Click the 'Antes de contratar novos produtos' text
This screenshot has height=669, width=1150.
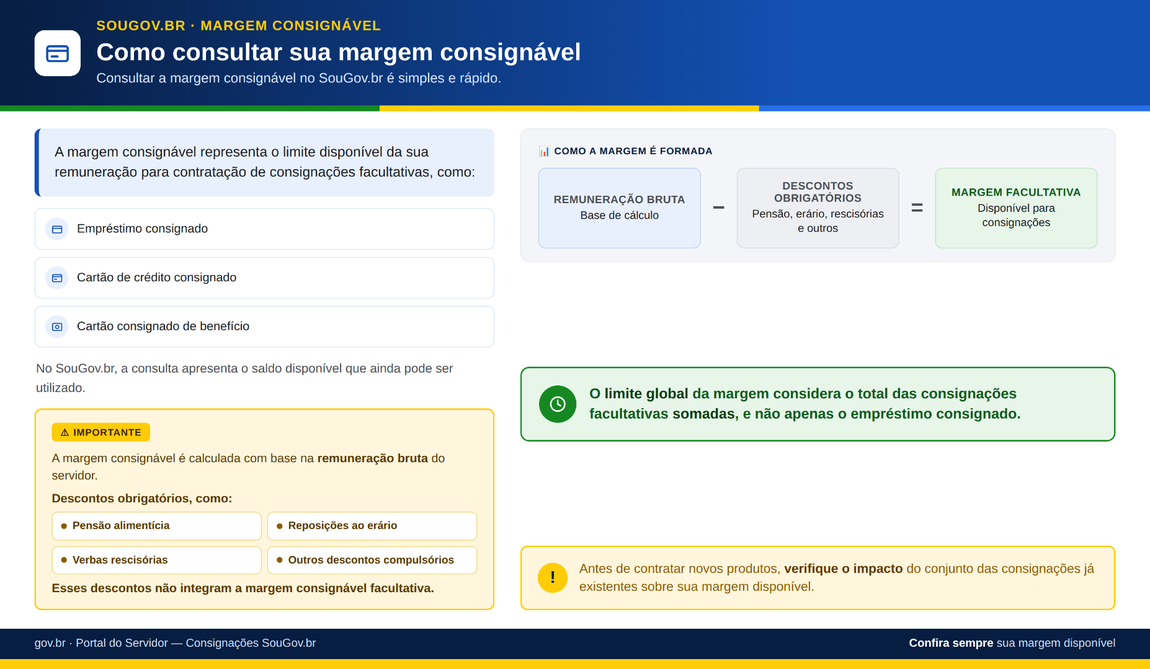click(x=836, y=578)
